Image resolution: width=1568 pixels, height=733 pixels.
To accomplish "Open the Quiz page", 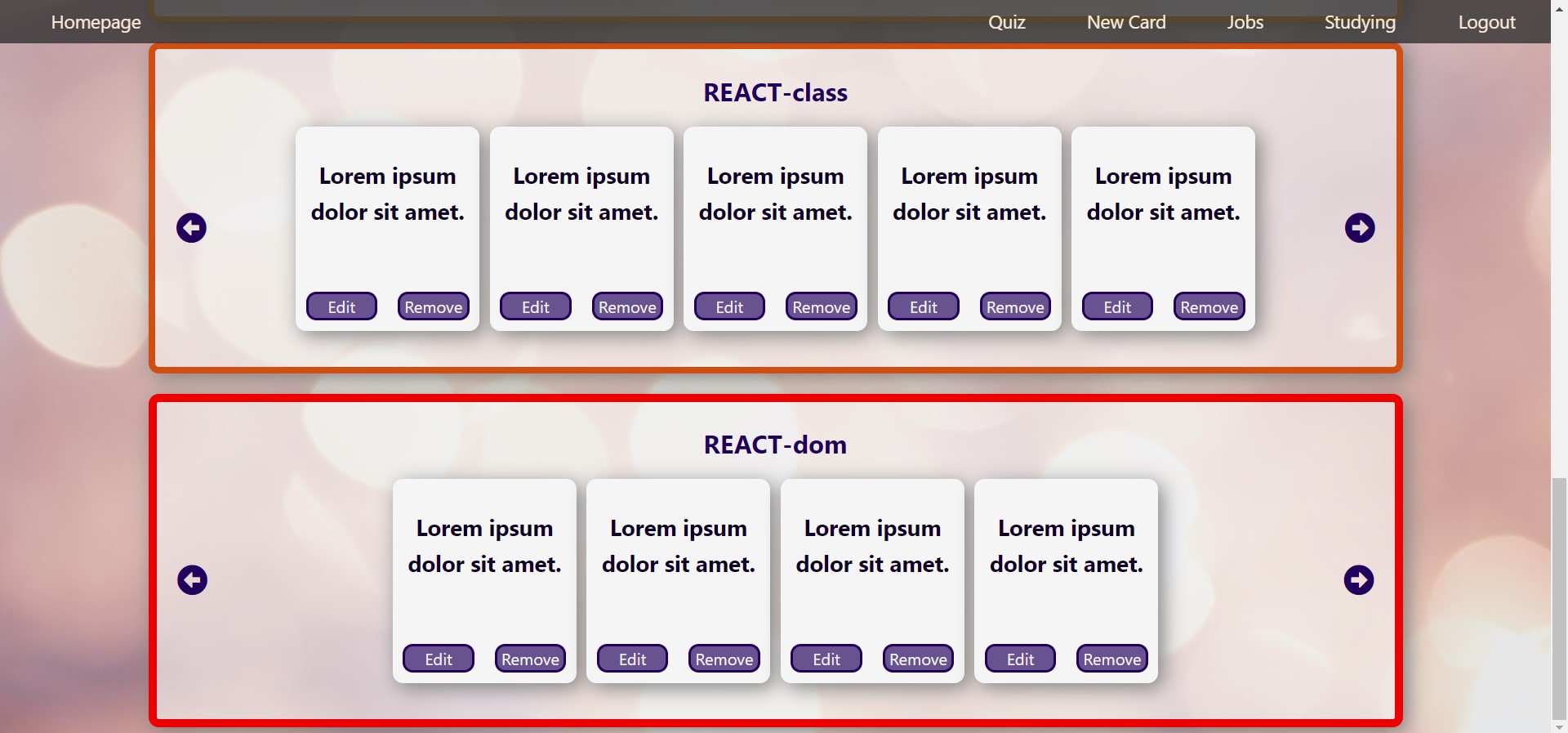I will (1007, 22).
